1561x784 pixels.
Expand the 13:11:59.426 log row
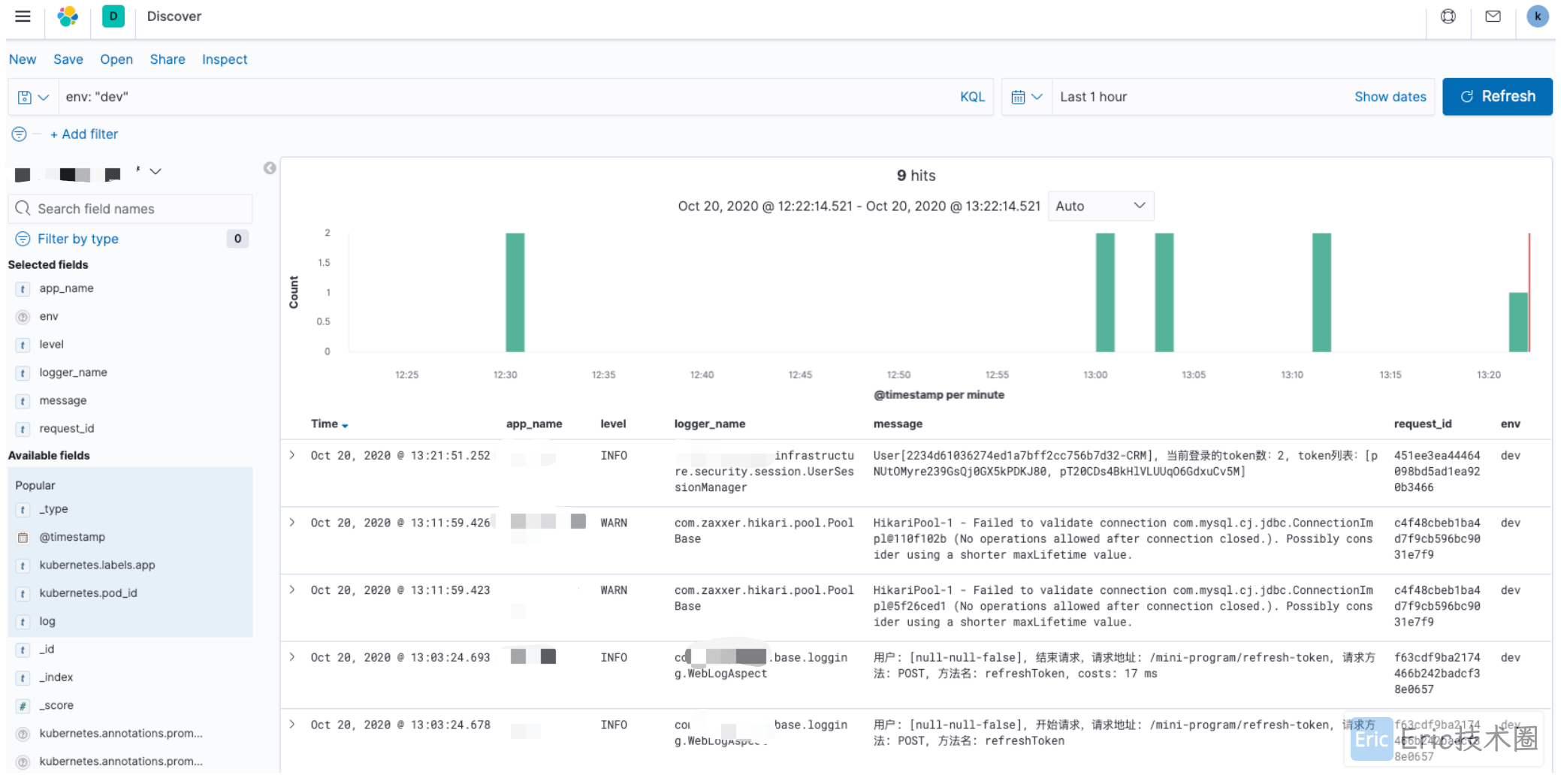[x=292, y=523]
